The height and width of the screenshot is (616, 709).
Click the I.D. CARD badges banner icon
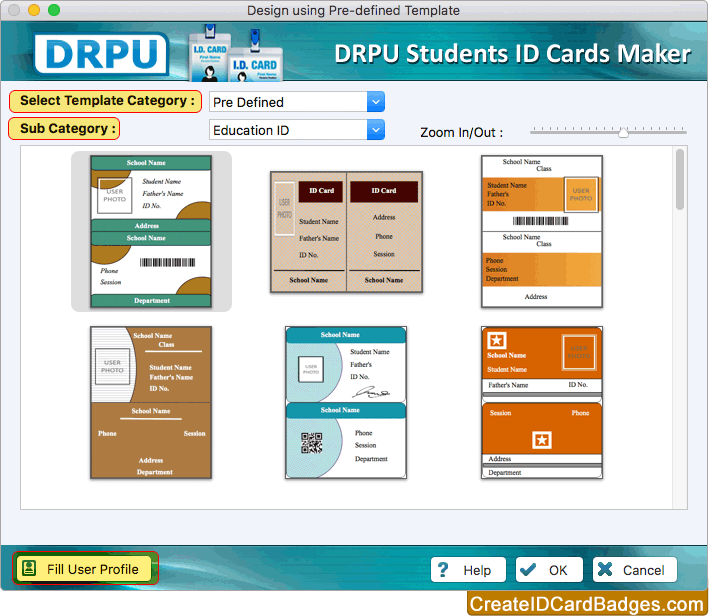(x=236, y=54)
